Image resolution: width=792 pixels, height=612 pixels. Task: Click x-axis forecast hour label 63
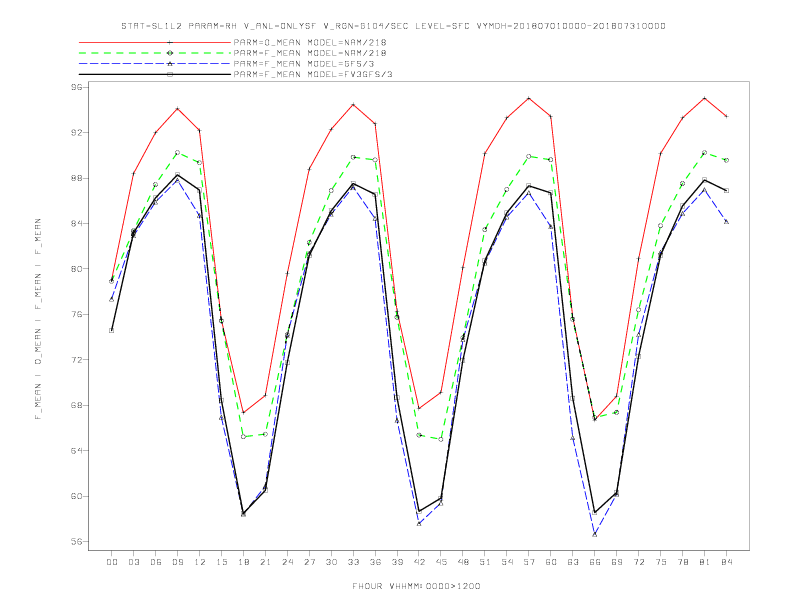point(573,562)
